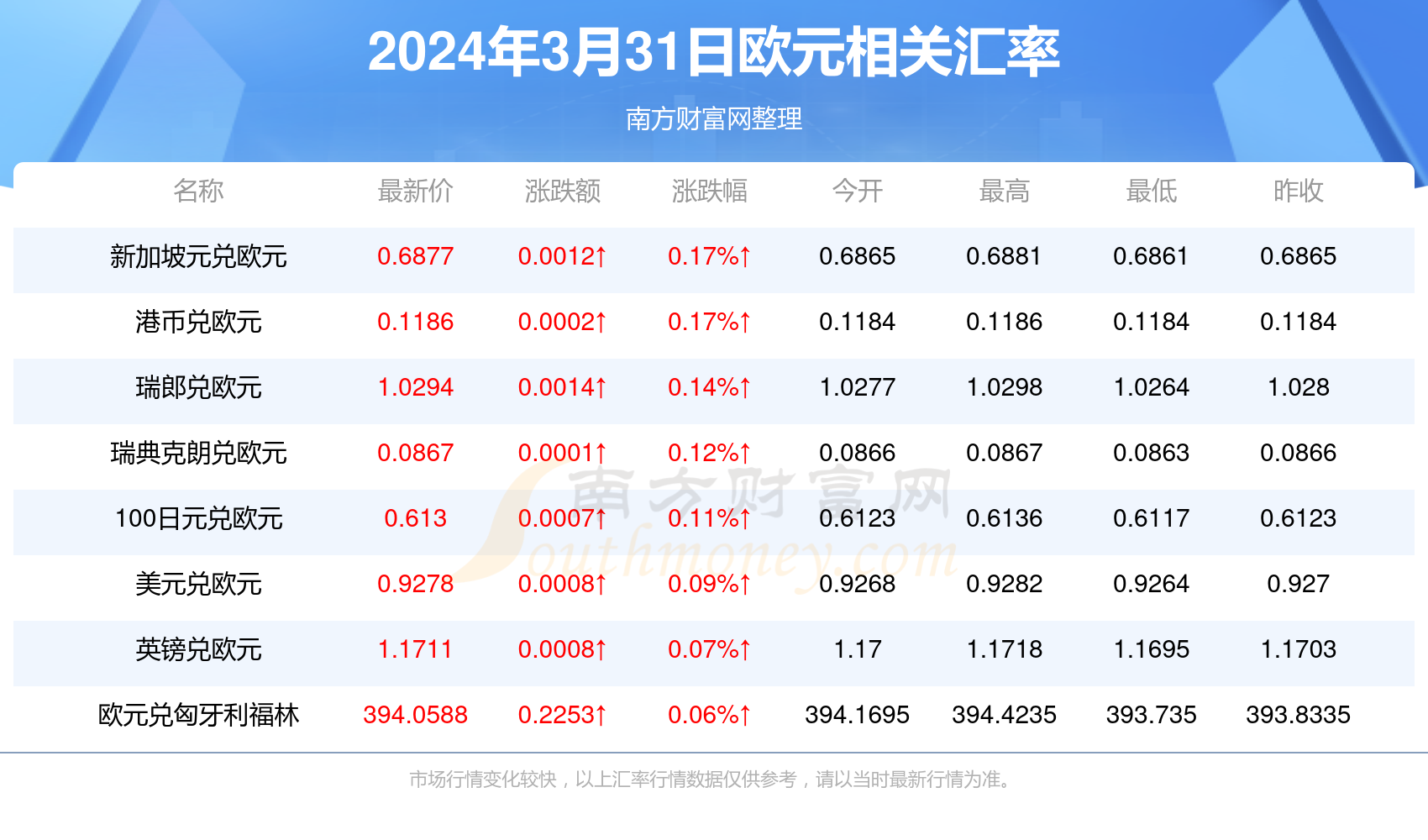The width and height of the screenshot is (1428, 840).
Task: Click the row name 港币兑欧元
Action: point(198,322)
